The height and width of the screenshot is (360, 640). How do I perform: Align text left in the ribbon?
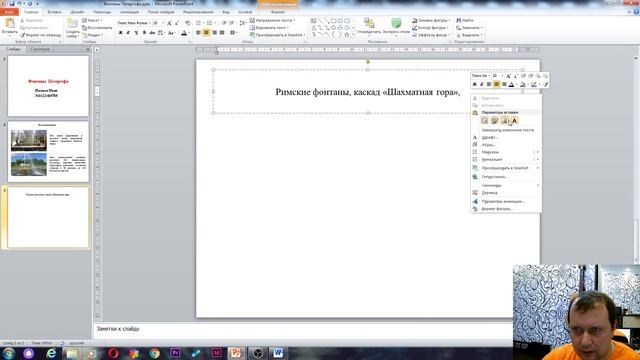(x=198, y=33)
